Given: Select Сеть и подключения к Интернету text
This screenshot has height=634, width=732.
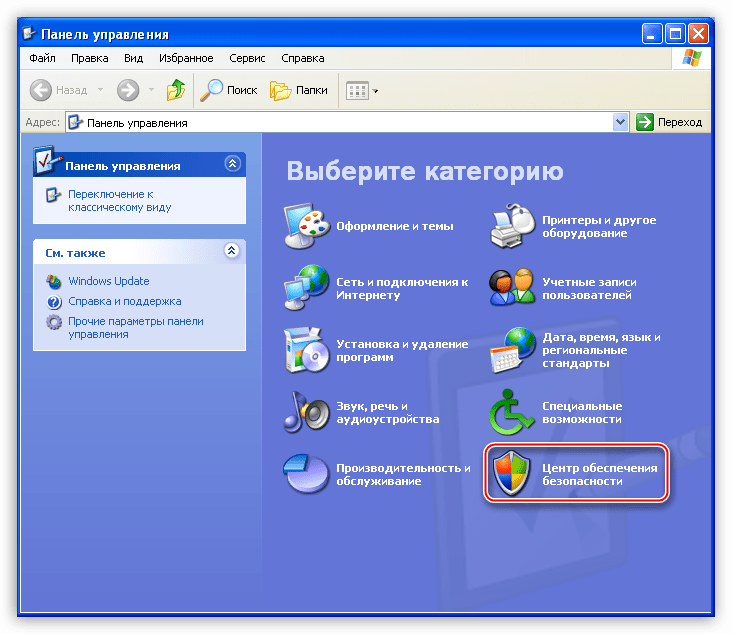Looking at the screenshot, I should tap(402, 289).
